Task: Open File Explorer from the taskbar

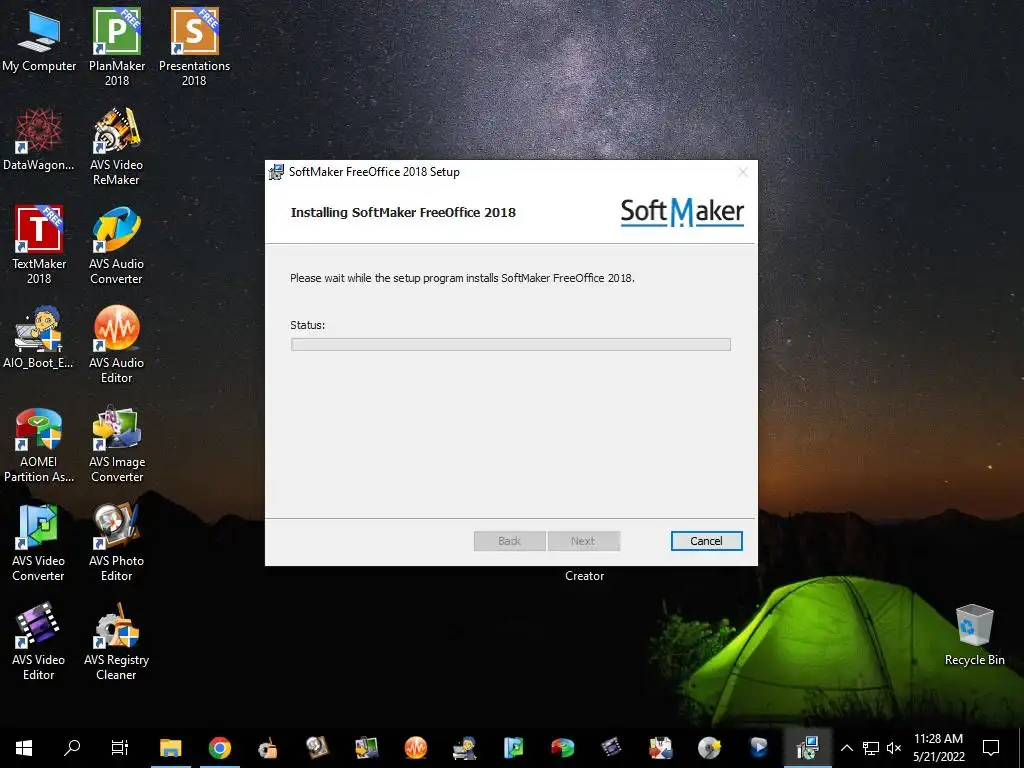Action: pyautogui.click(x=170, y=747)
